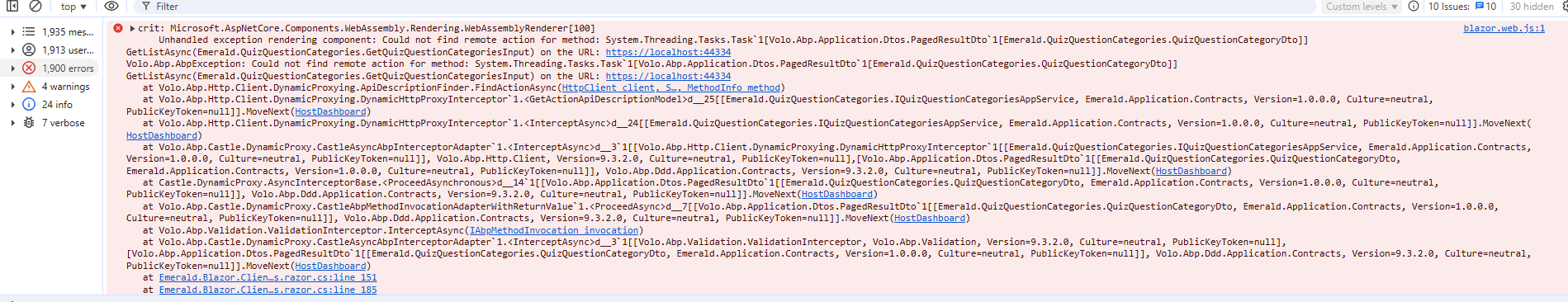The width and height of the screenshot is (1568, 302).
Task: Open Emerald.Blazor.Clien…s.razor.cs:line 185 link
Action: tap(268, 290)
